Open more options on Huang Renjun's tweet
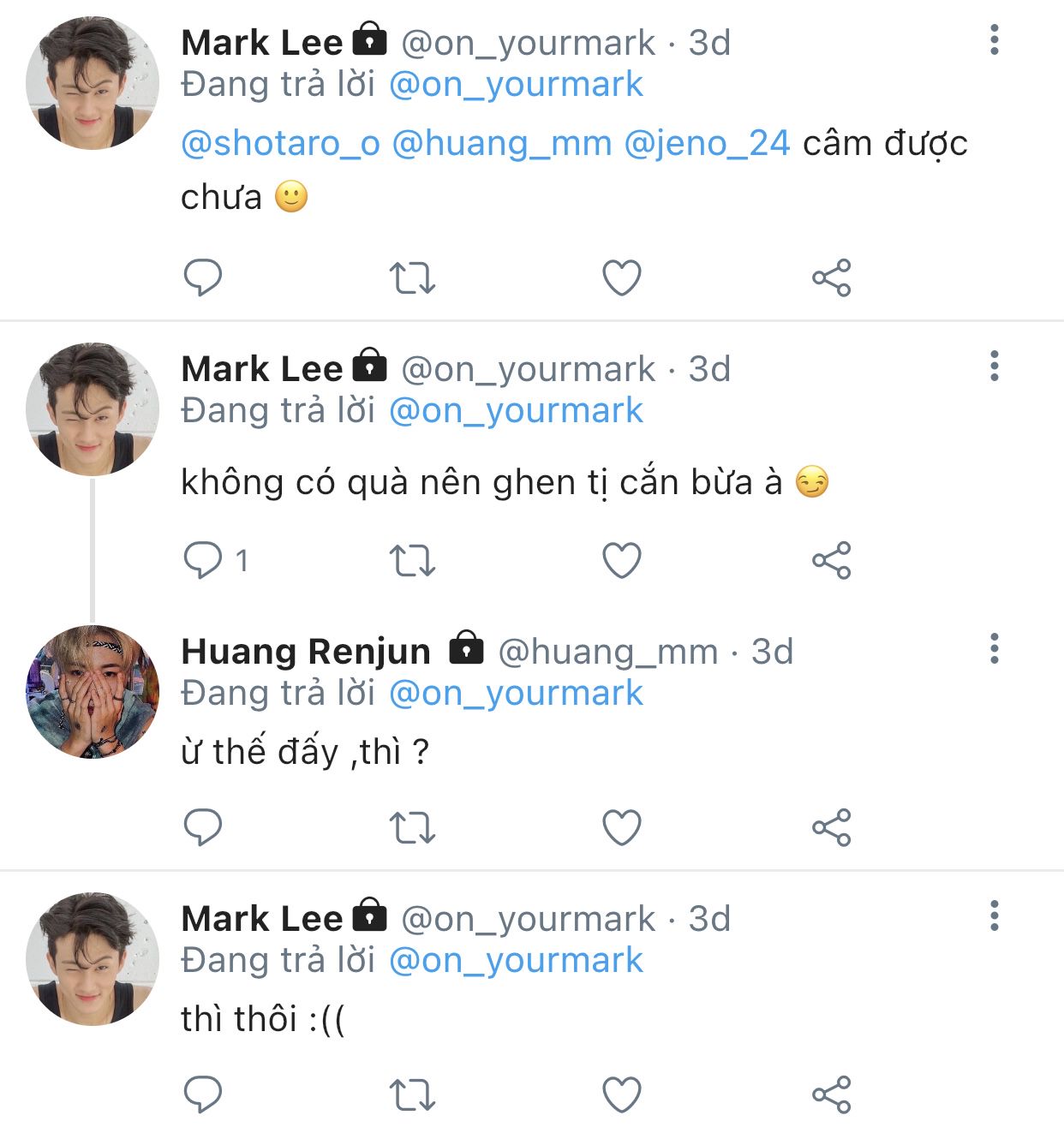This screenshot has height=1127, width=1064. 994,649
